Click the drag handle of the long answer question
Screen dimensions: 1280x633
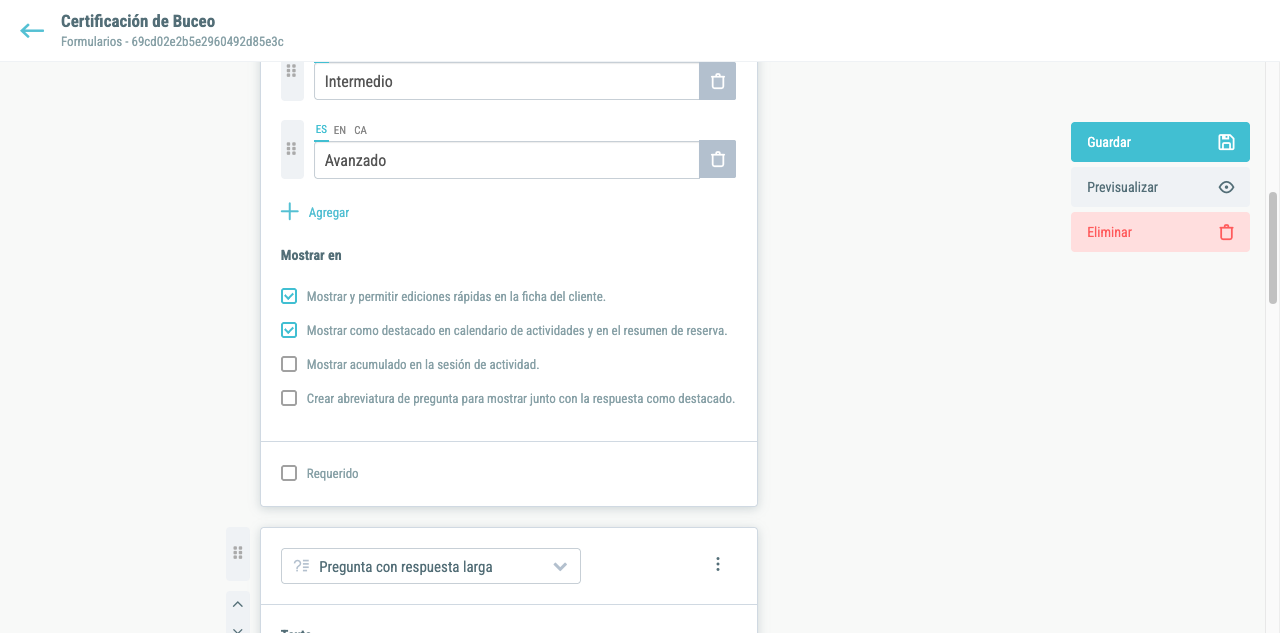(238, 553)
